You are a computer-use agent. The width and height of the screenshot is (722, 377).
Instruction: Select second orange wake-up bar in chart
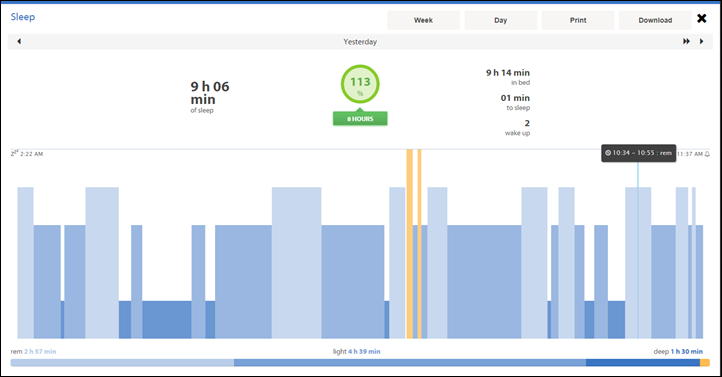coord(419,244)
